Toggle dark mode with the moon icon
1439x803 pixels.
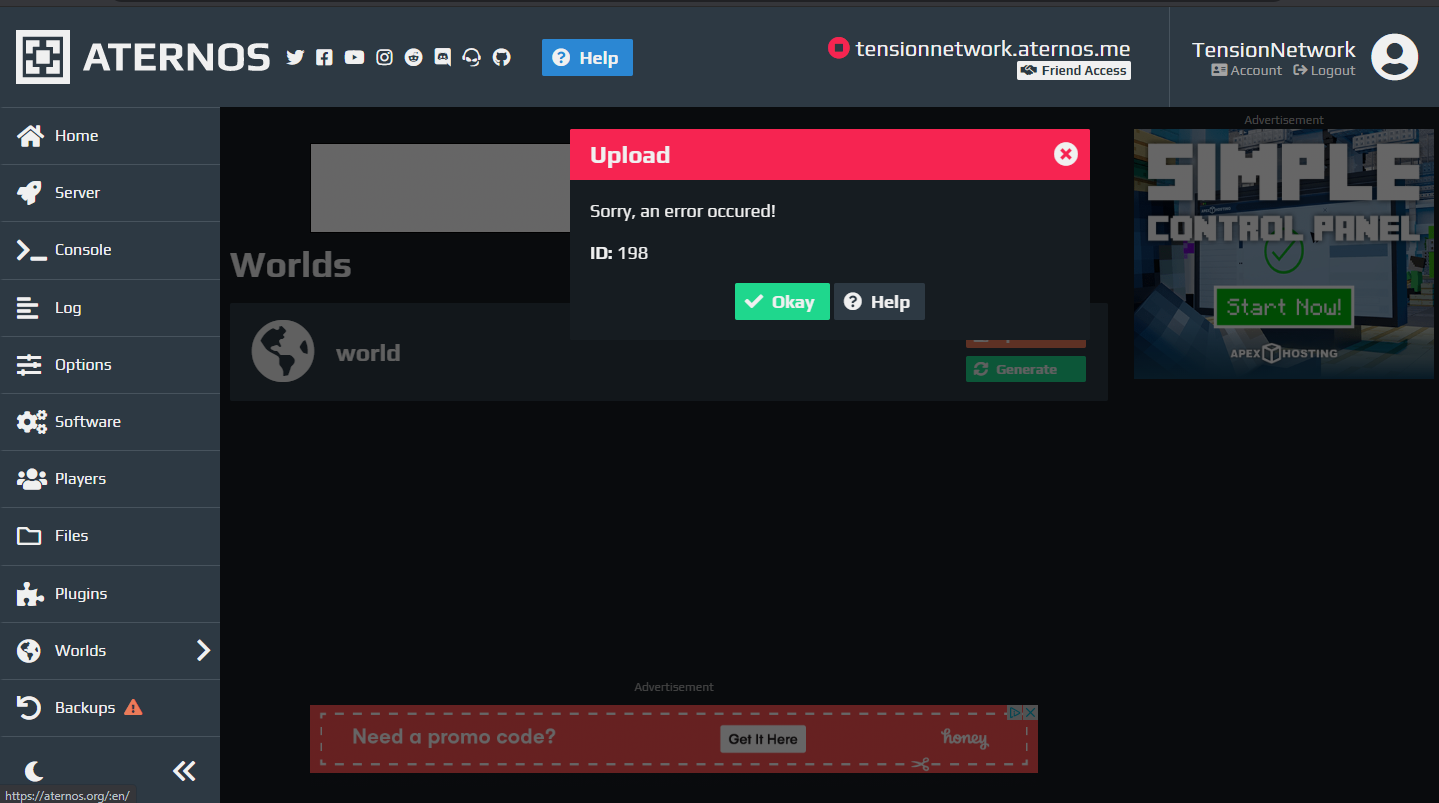[x=34, y=770]
